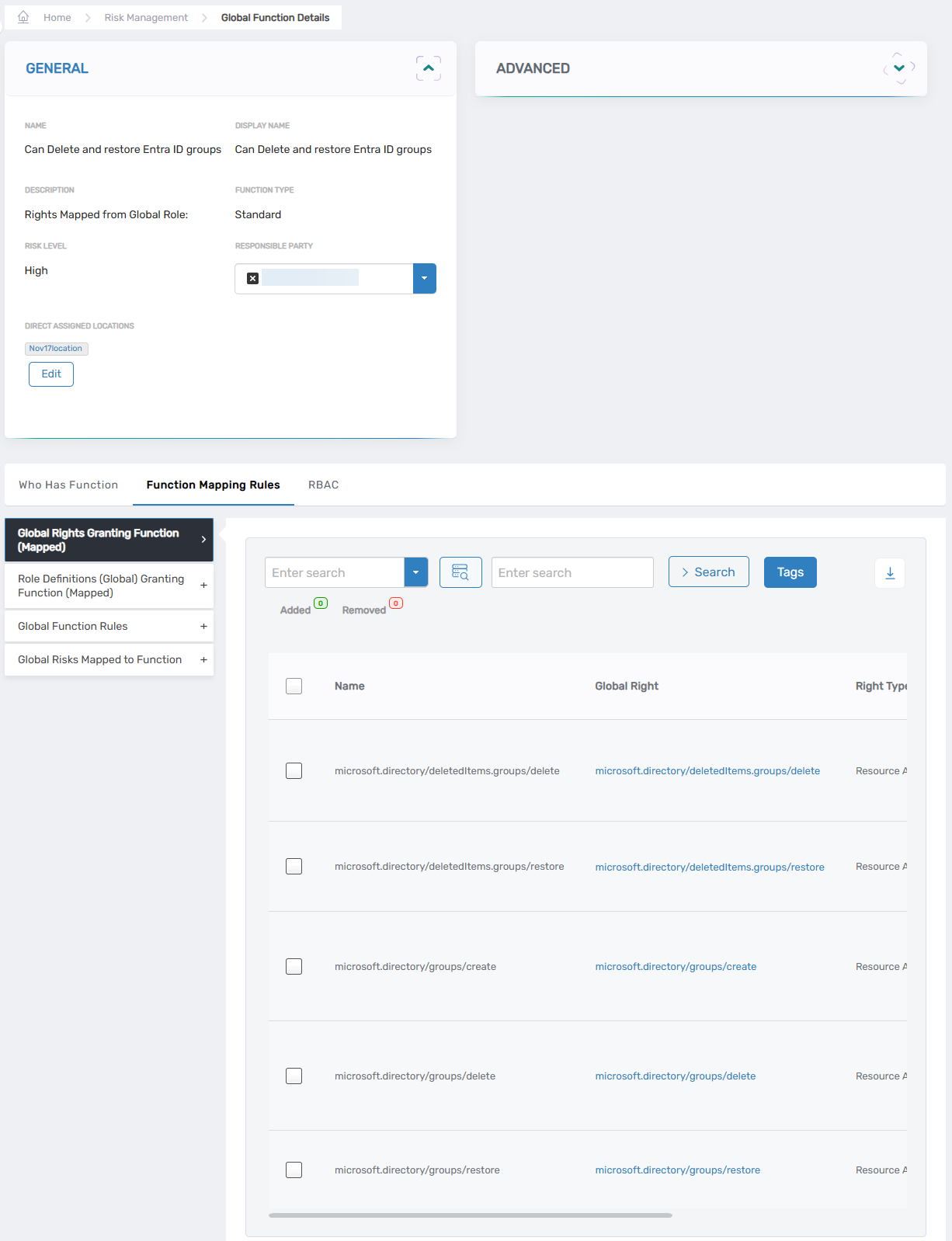Open the advanced search filter icon

pos(460,572)
